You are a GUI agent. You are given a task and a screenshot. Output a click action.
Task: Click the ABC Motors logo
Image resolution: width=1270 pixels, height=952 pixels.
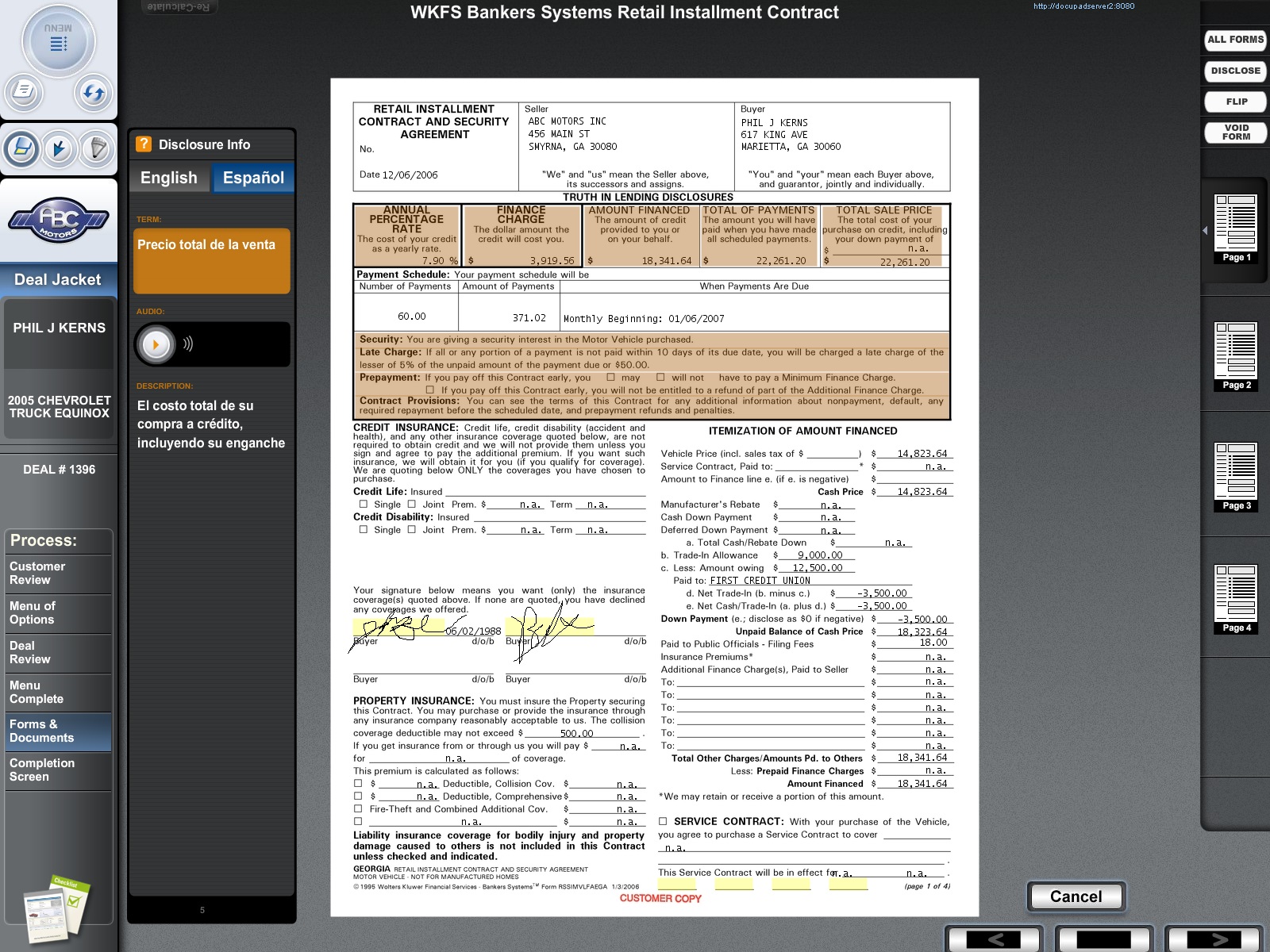coord(58,220)
